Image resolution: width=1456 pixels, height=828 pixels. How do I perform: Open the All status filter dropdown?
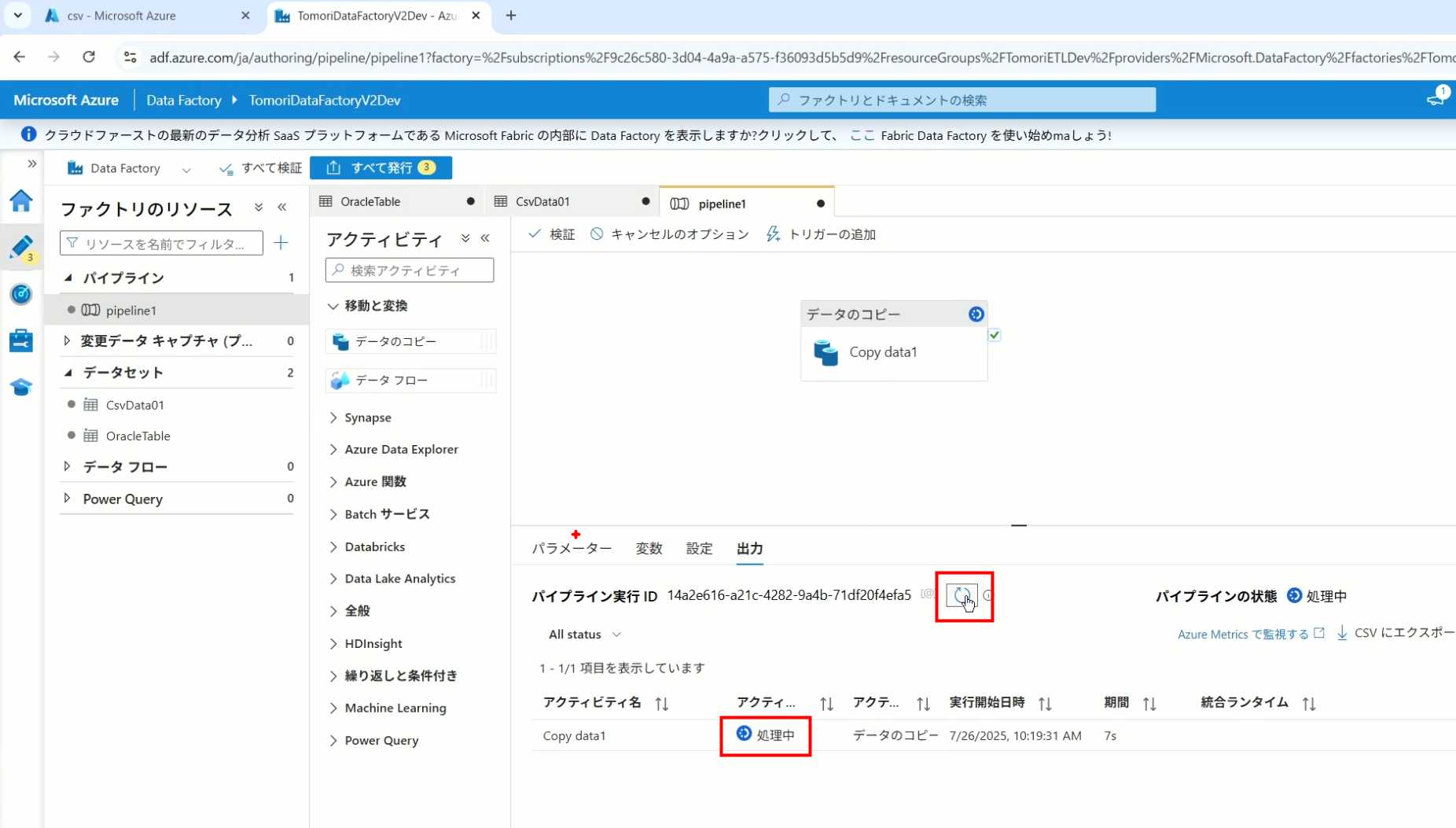[x=584, y=635]
